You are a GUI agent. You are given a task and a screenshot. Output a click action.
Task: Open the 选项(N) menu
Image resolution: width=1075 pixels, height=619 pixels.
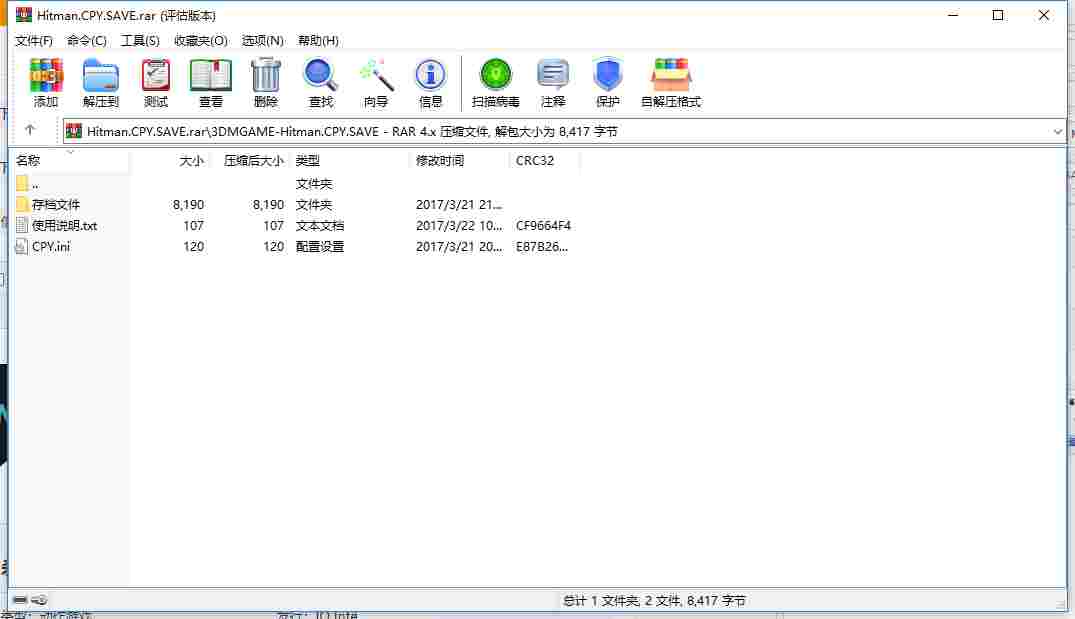tap(263, 40)
